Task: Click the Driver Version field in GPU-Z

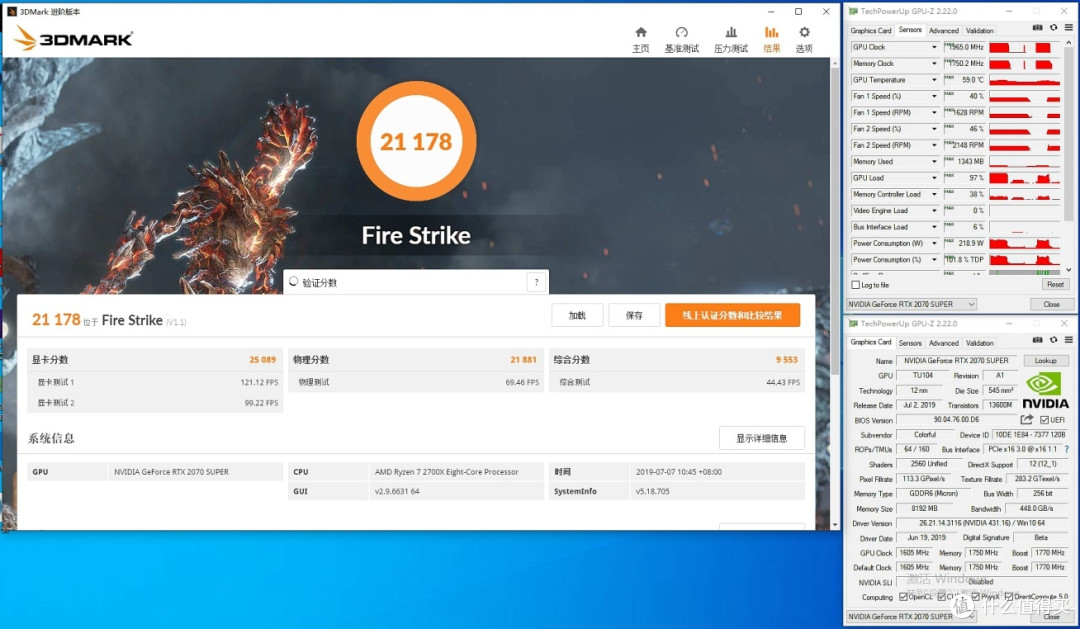Action: (982, 523)
